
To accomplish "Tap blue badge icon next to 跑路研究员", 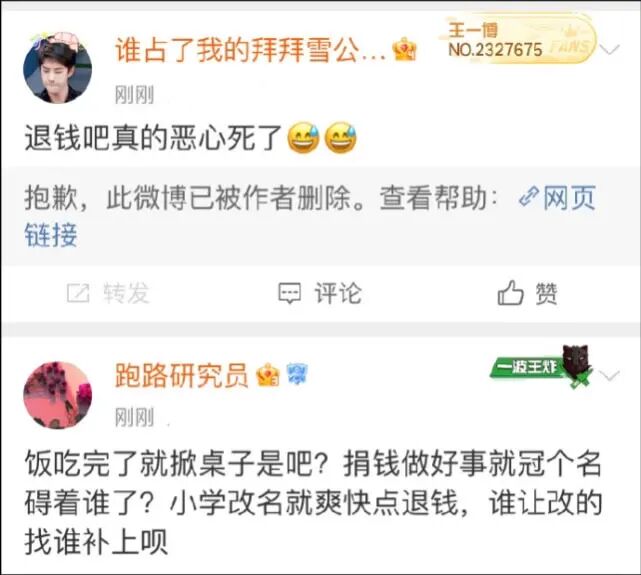I will [297, 374].
